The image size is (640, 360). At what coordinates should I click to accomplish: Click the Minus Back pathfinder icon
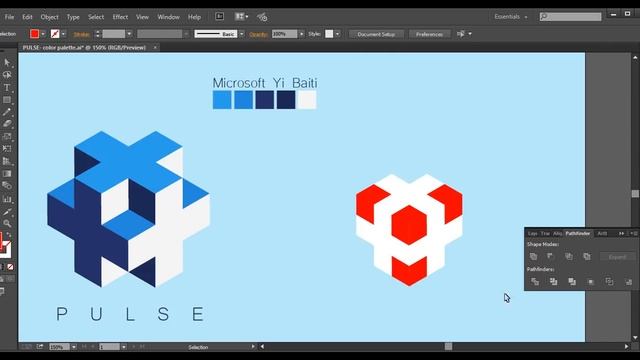(628, 282)
